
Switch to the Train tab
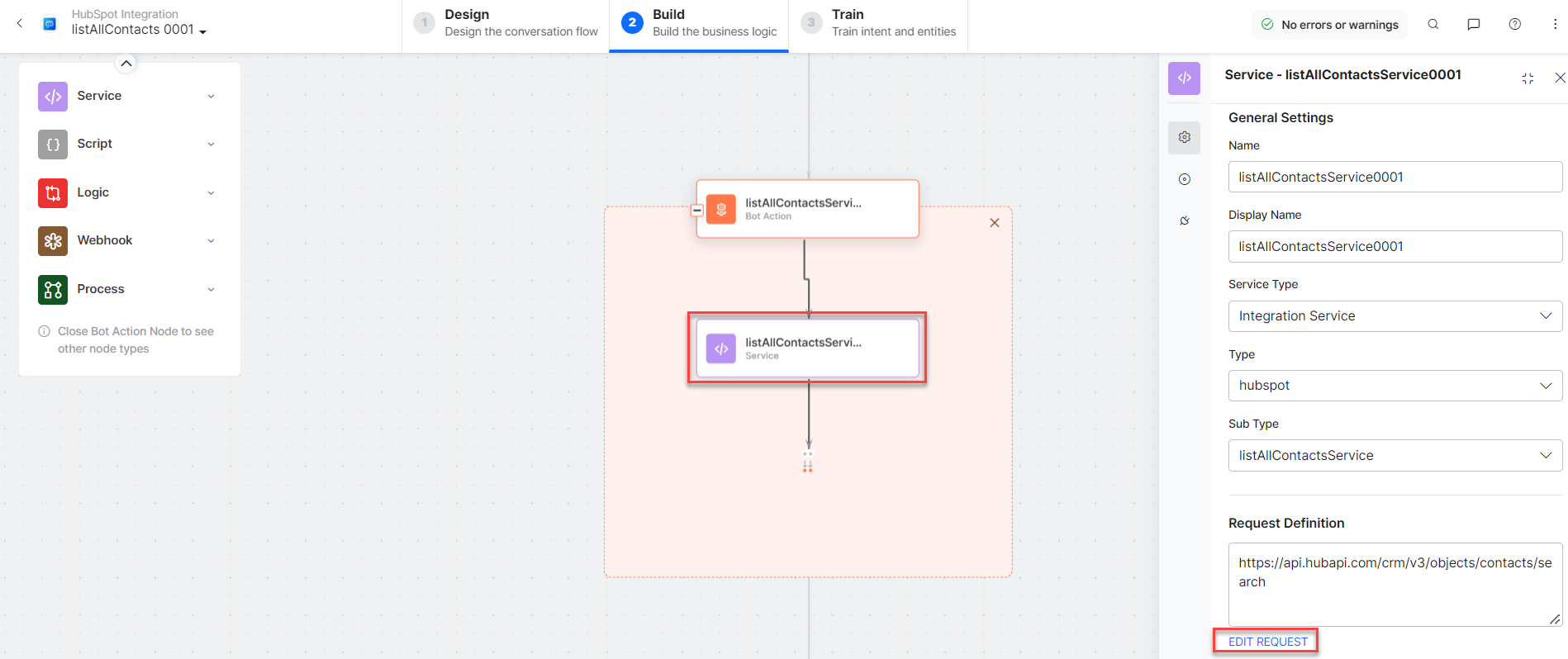click(878, 23)
